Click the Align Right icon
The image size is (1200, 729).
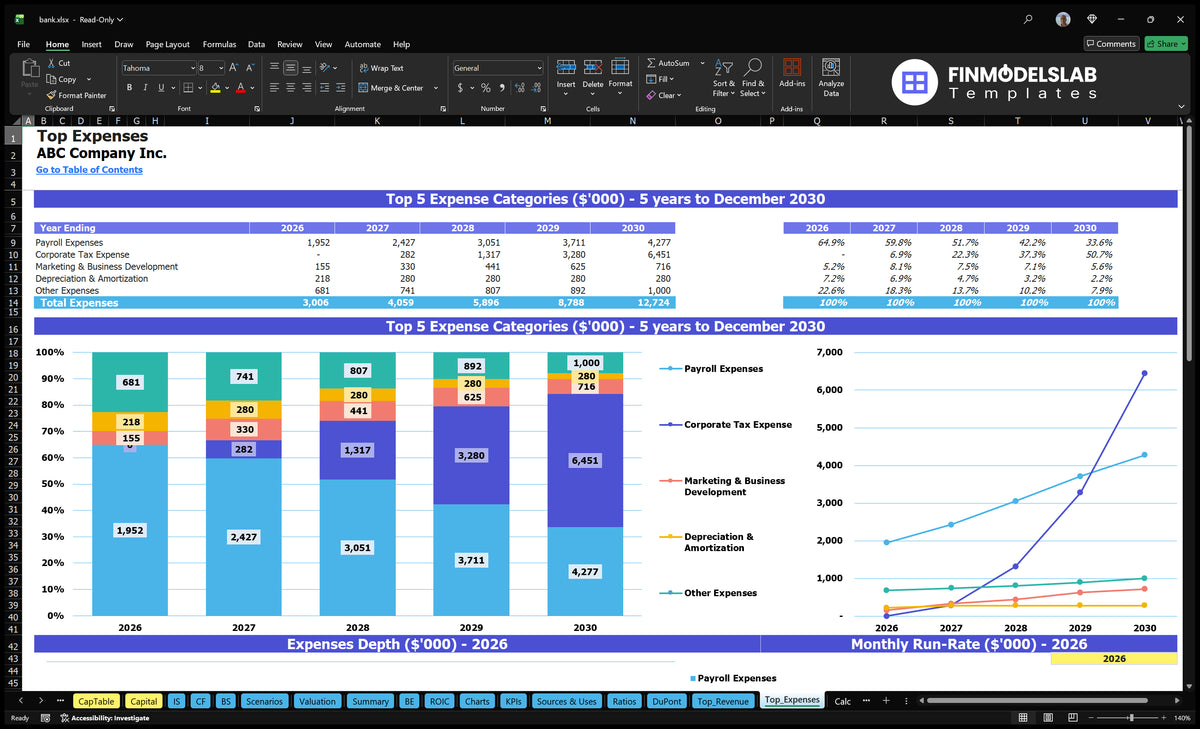pyautogui.click(x=306, y=87)
